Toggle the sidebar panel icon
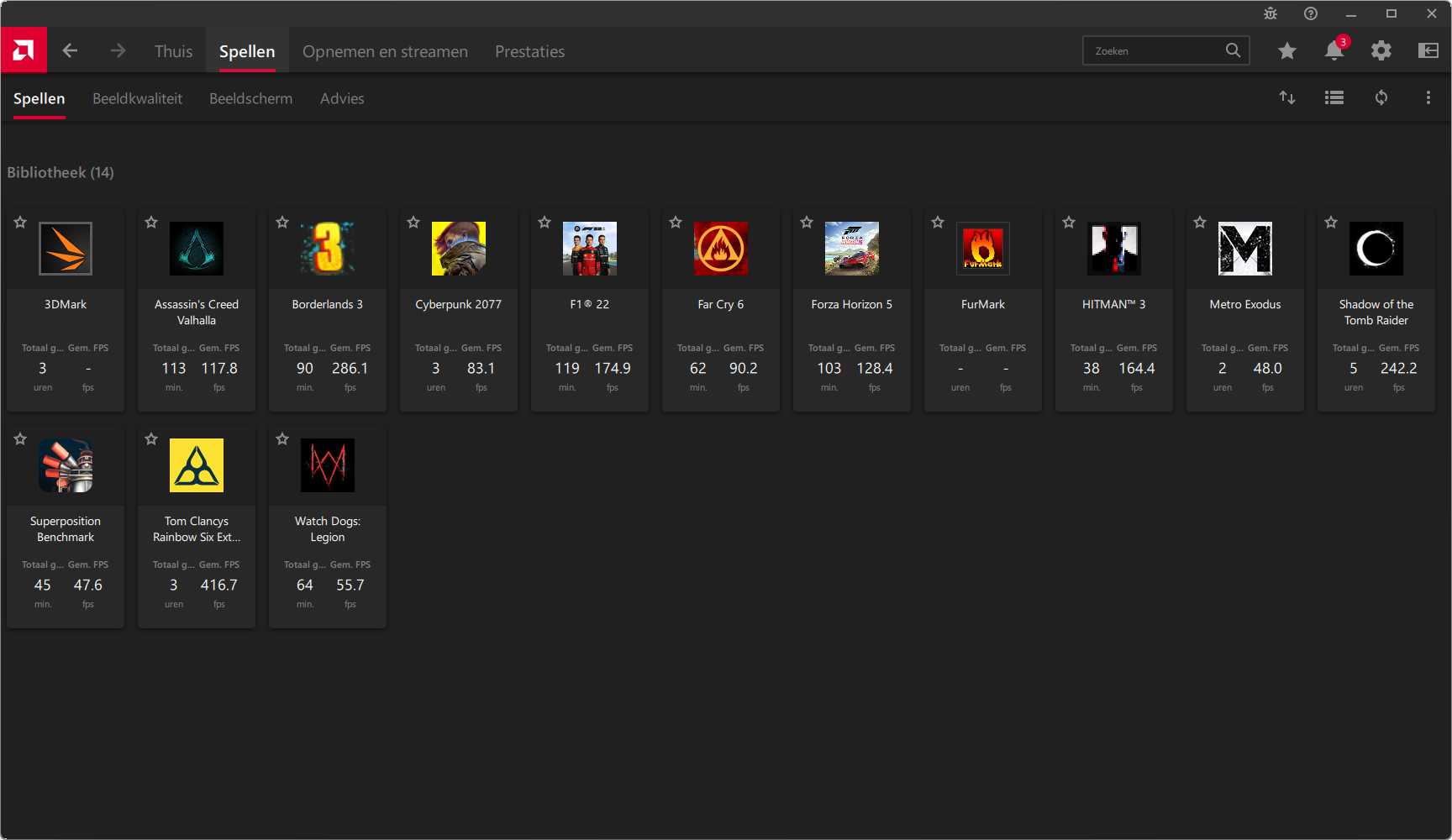 (x=1428, y=50)
